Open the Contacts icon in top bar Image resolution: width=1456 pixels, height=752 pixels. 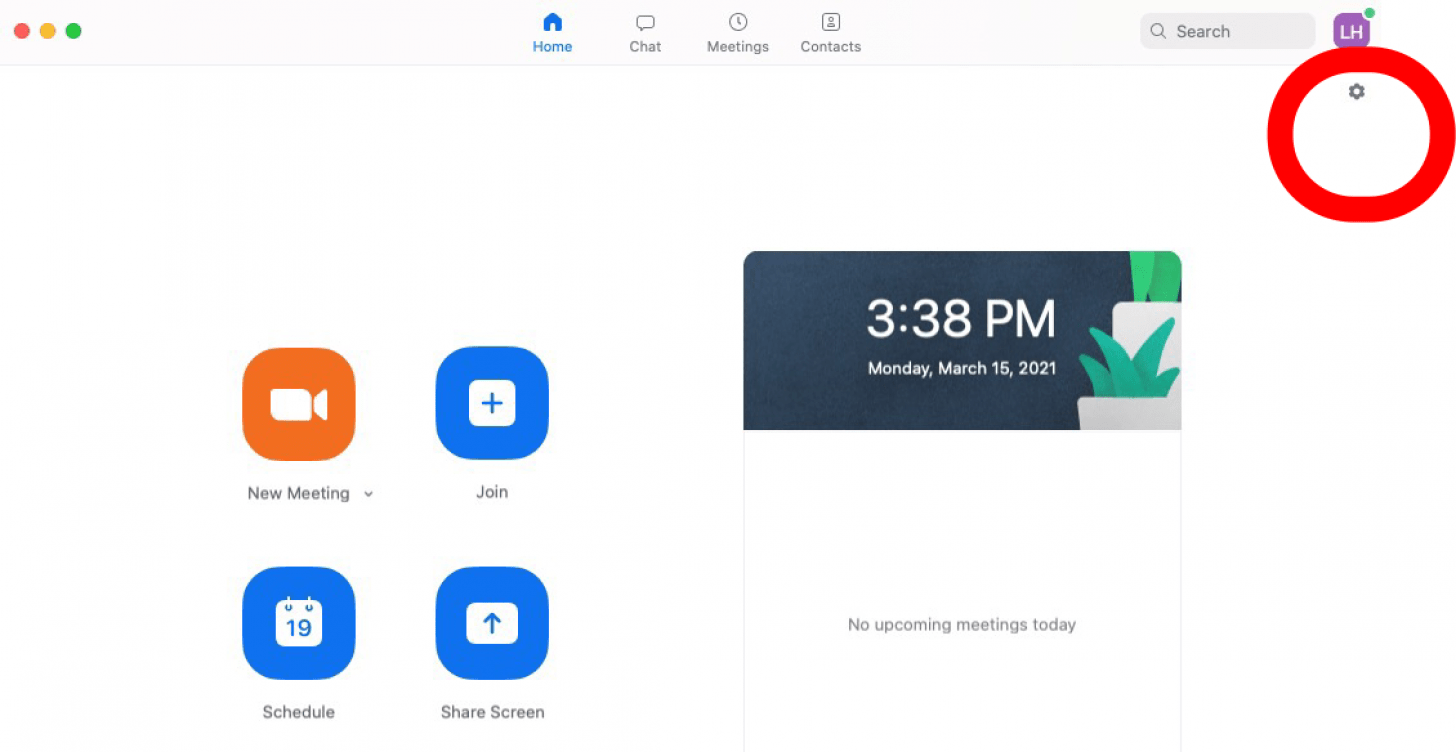830,22
